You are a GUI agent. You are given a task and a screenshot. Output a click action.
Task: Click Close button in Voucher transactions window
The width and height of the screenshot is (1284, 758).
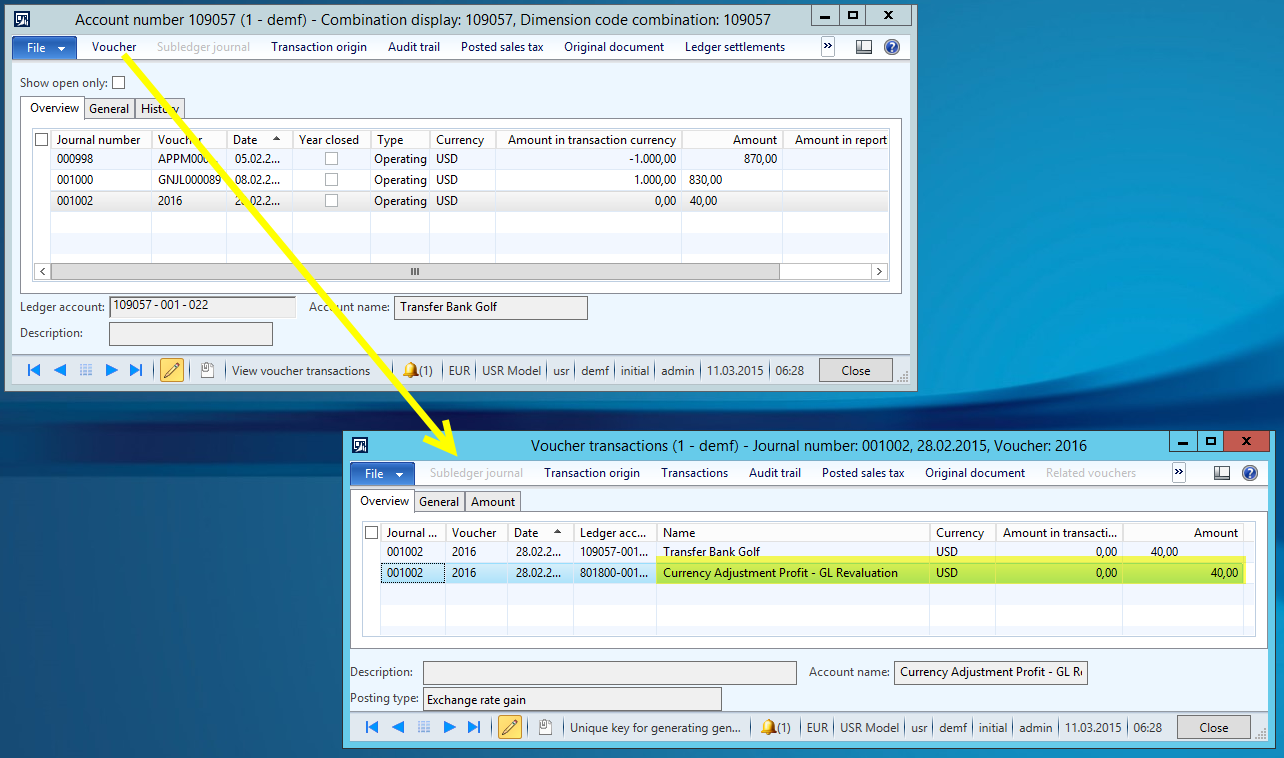click(1213, 727)
